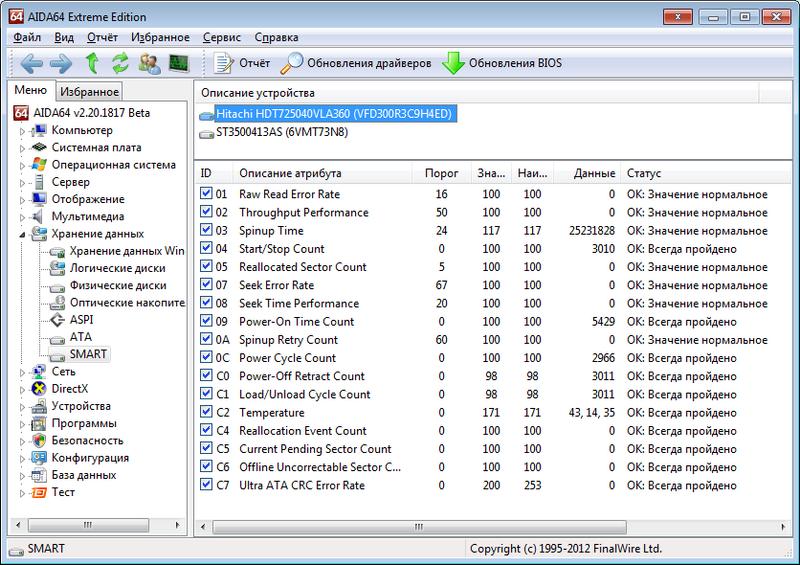
Task: Uncheck the Throughput Performance checkbox
Action: coord(206,212)
